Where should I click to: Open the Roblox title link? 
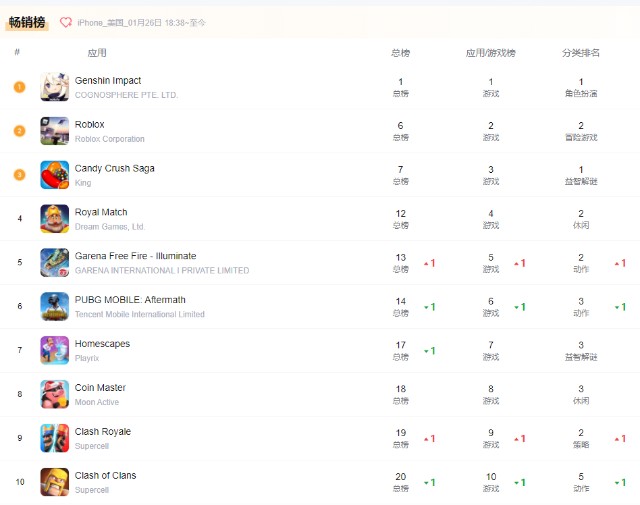(89, 124)
